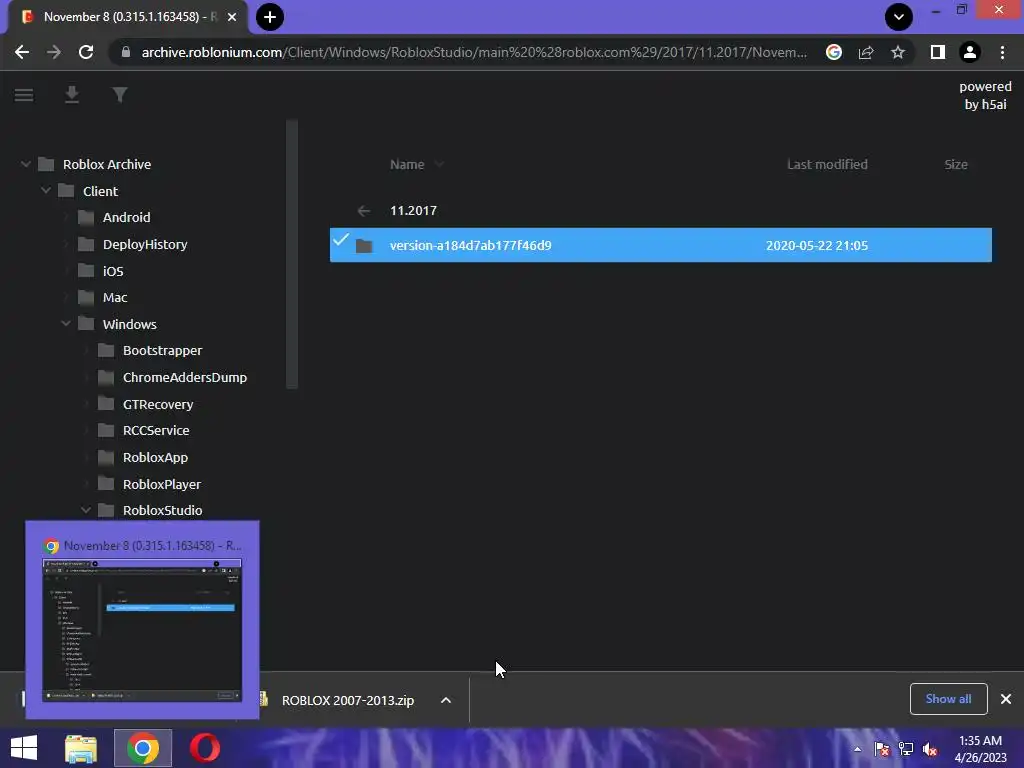Bookmark this page with the star

[898, 52]
